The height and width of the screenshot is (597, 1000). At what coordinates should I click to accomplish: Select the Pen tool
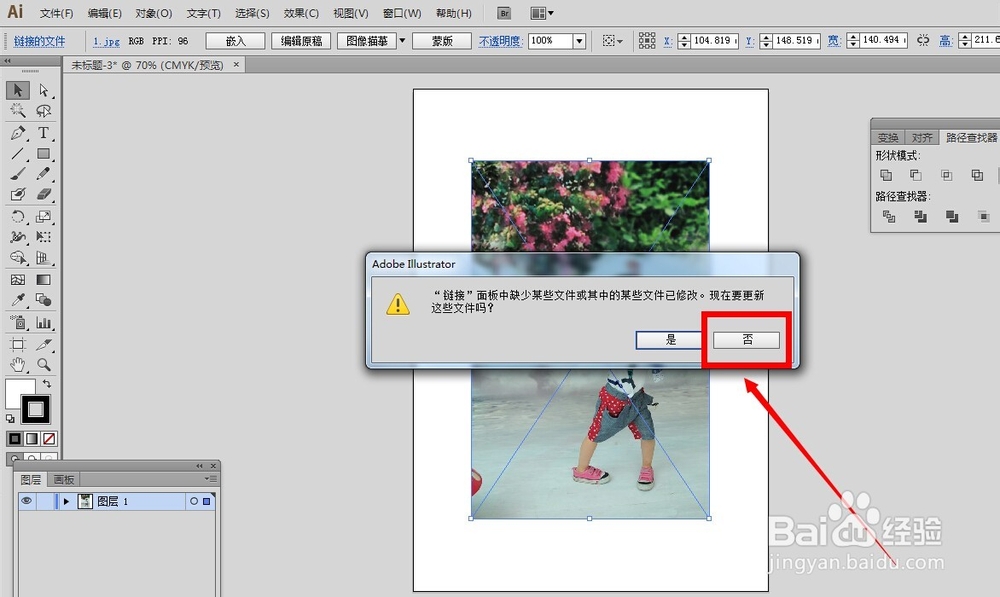tap(18, 133)
